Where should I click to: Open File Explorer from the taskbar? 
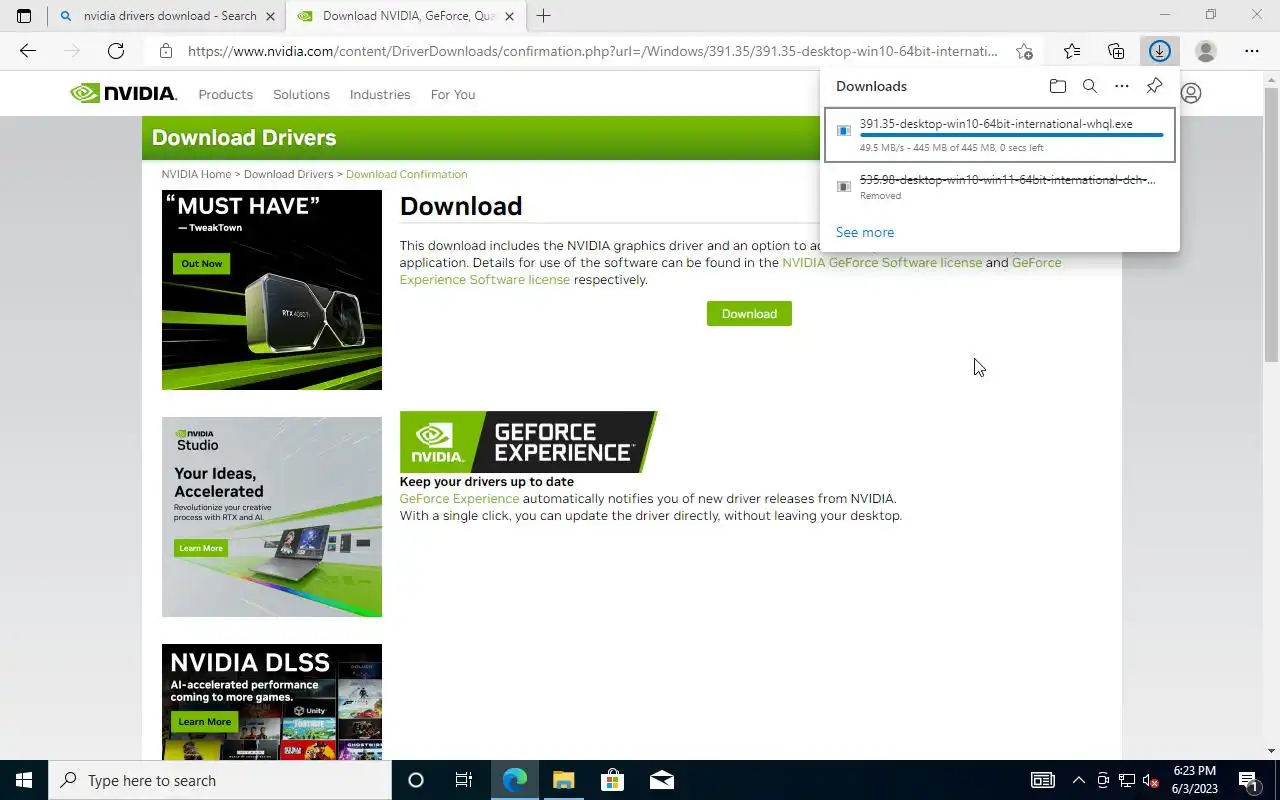[563, 780]
